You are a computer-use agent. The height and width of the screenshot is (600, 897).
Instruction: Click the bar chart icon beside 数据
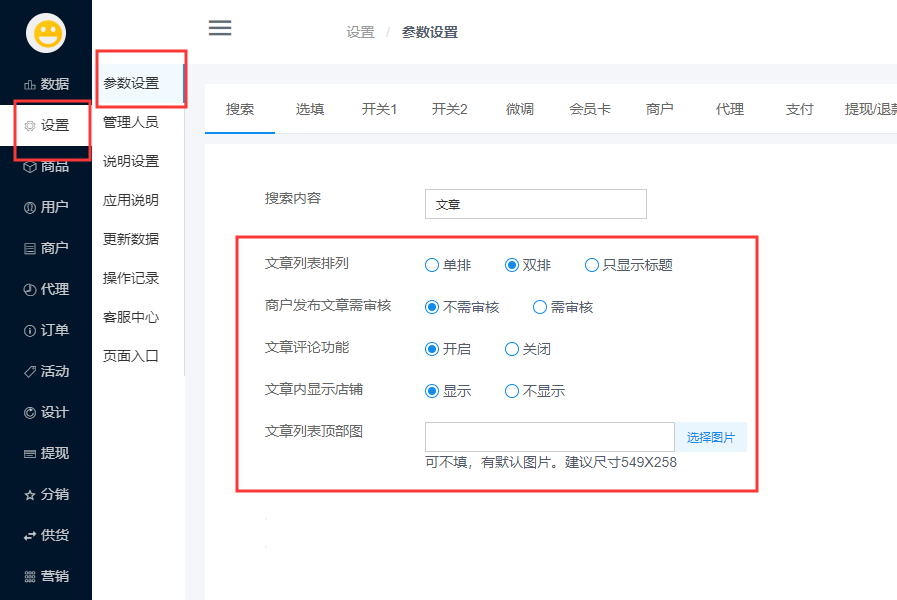click(30, 85)
